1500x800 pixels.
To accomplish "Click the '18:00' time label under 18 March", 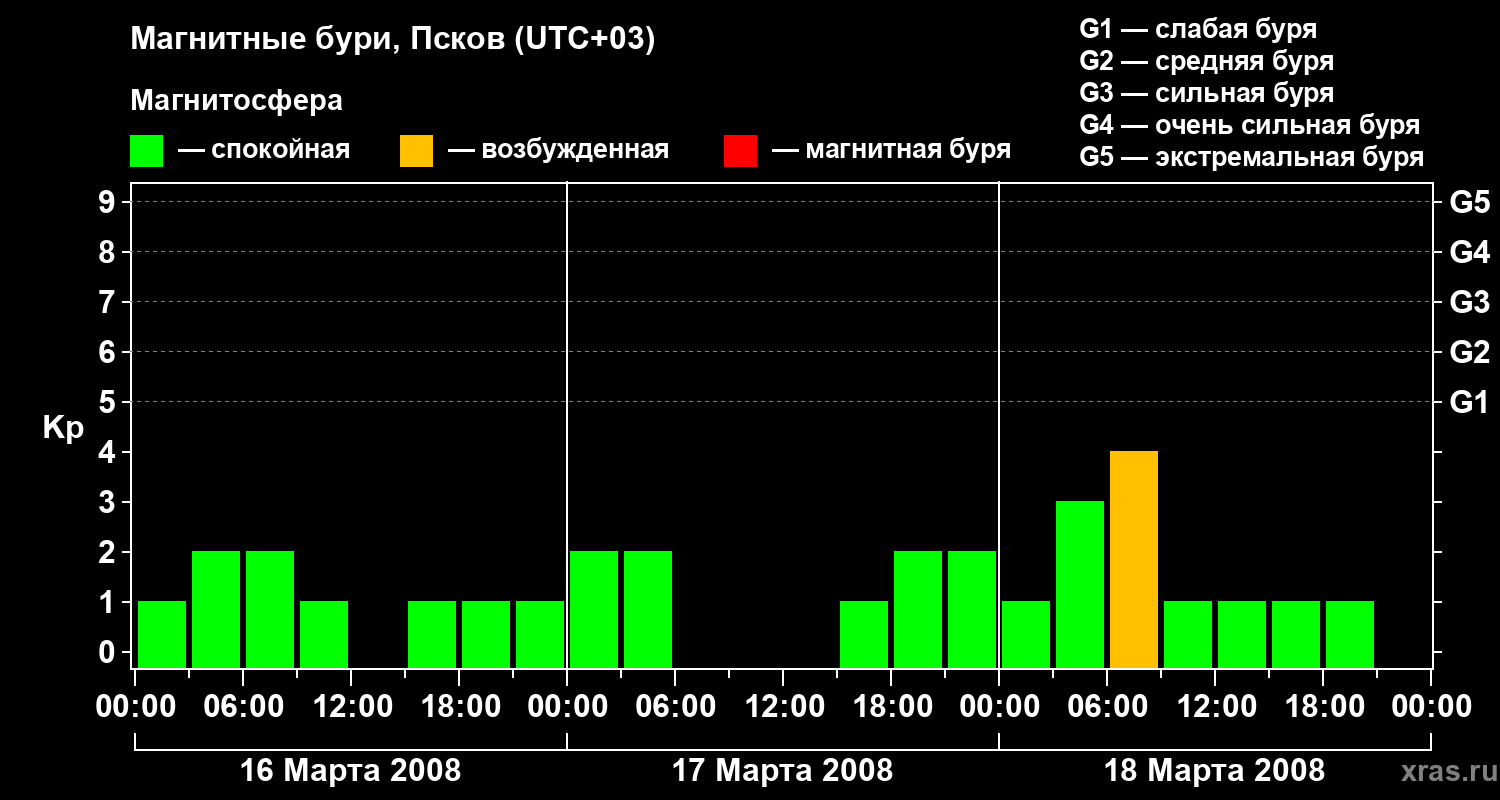I will (1323, 707).
